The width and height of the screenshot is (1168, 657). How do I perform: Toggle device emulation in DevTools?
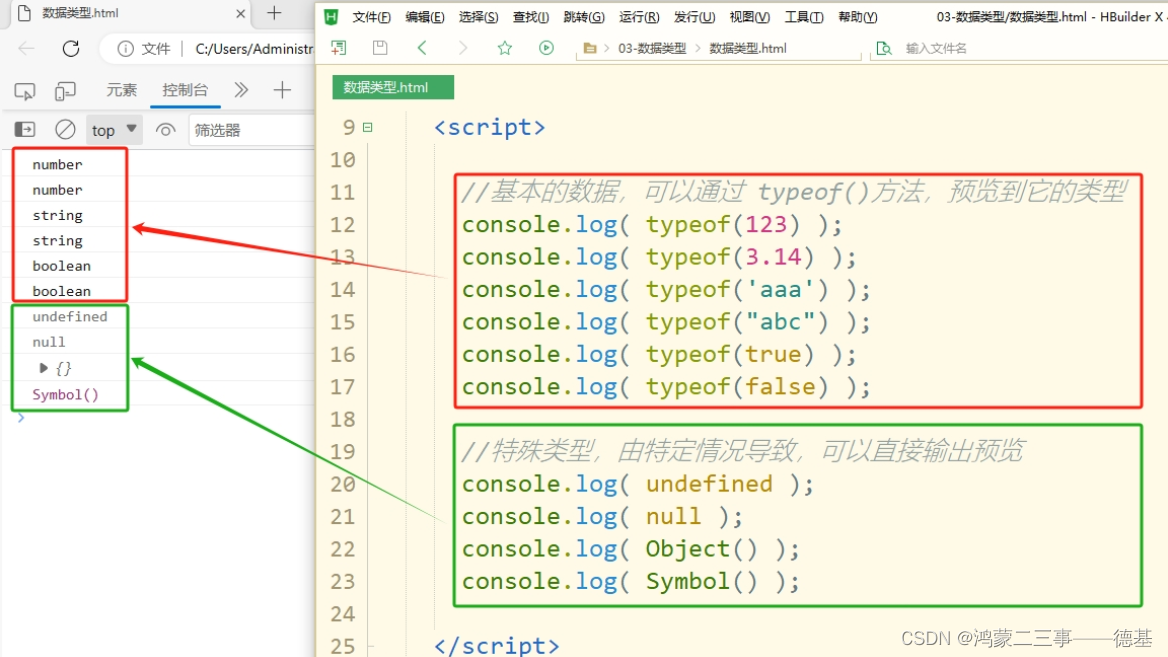[x=66, y=91]
